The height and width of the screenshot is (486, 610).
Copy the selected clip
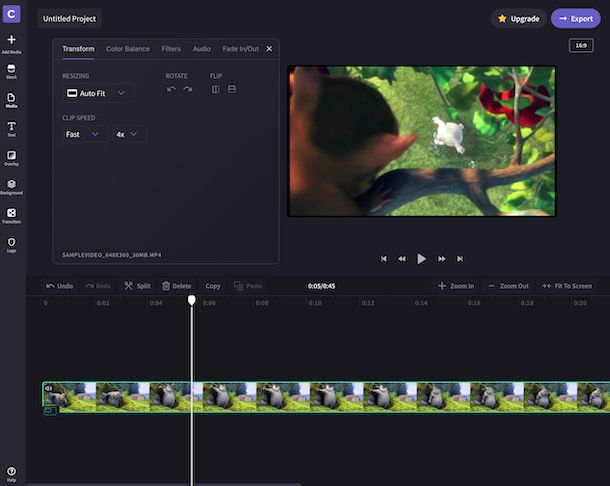pyautogui.click(x=213, y=286)
